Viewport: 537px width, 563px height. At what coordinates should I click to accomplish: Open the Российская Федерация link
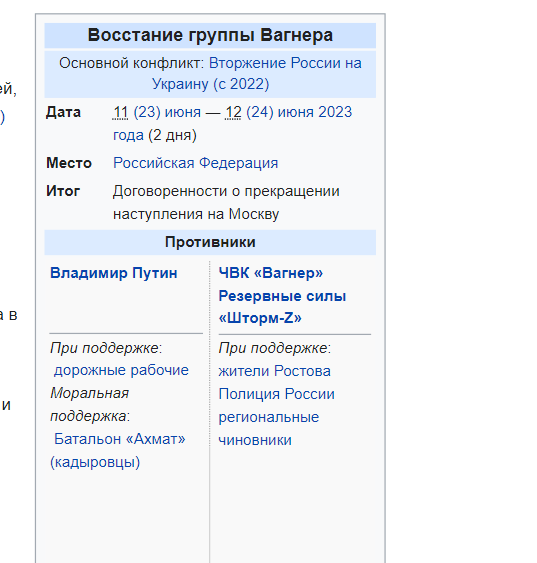coord(196,163)
